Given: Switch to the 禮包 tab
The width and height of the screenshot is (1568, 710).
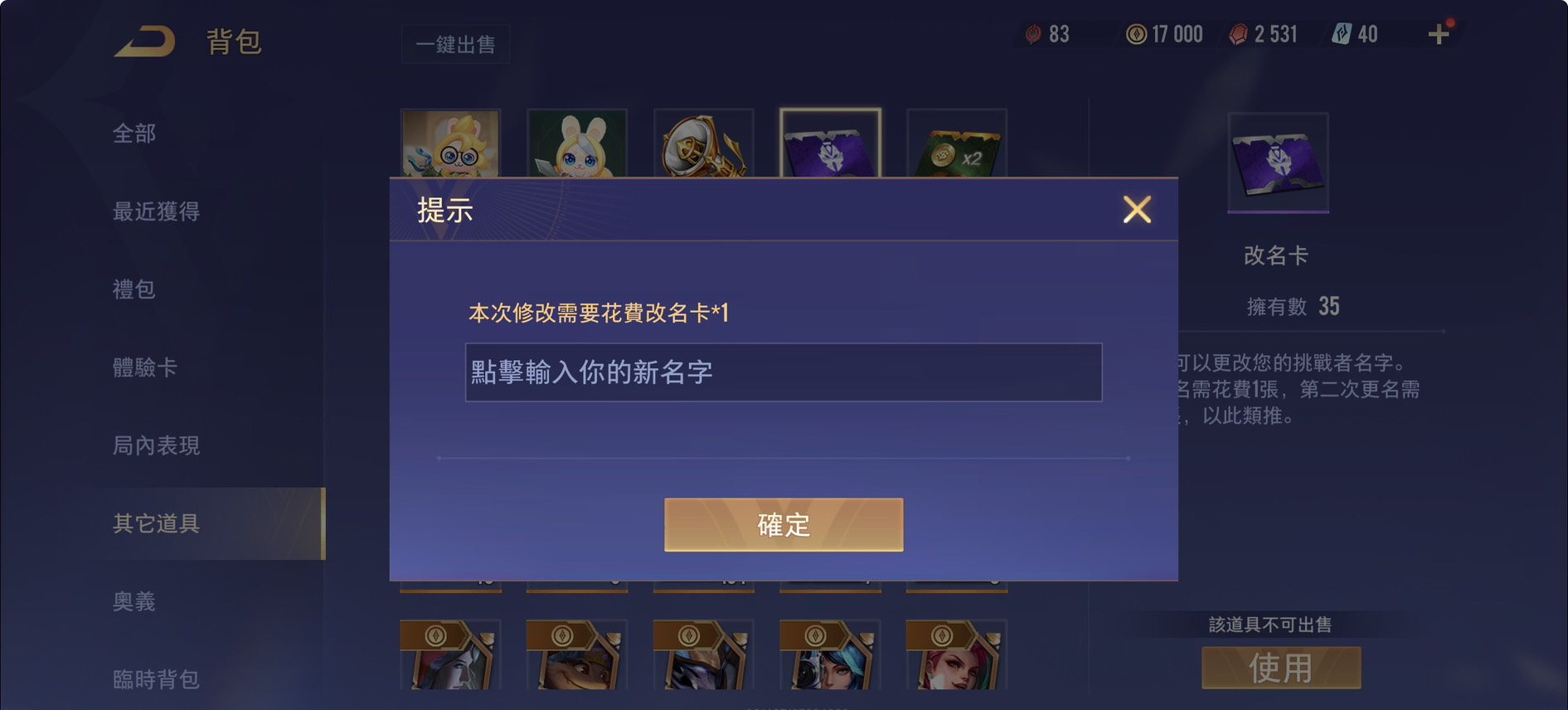Looking at the screenshot, I should (x=134, y=289).
